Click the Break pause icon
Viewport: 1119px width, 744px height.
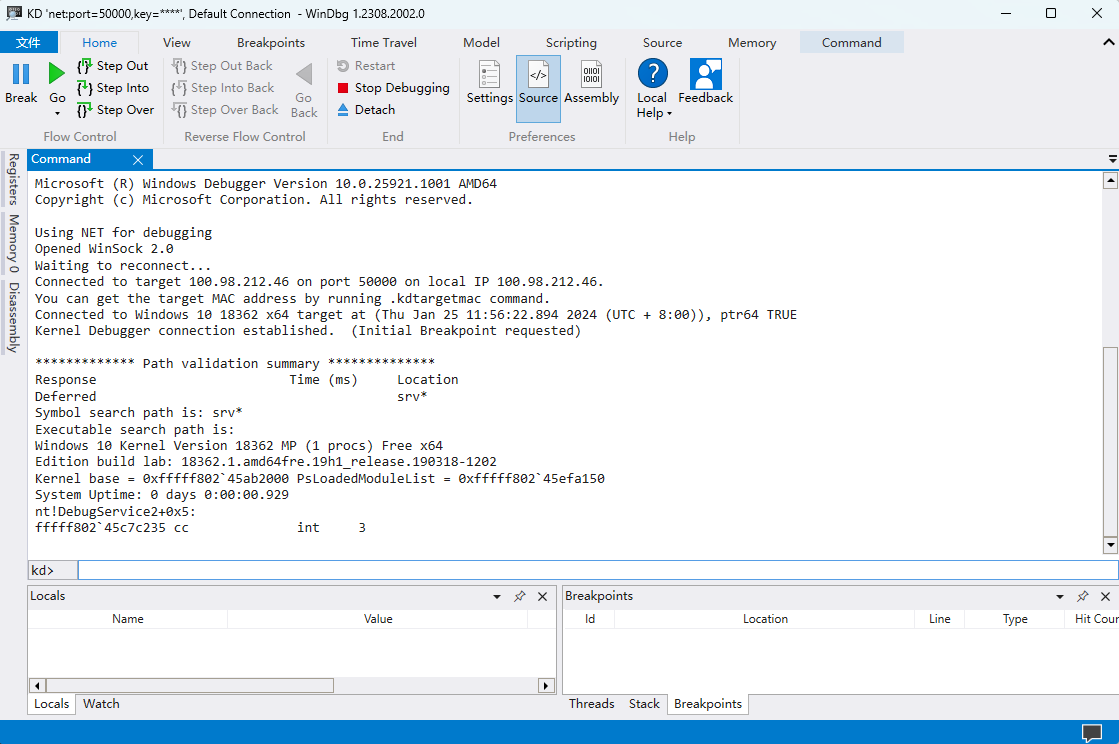[x=21, y=74]
